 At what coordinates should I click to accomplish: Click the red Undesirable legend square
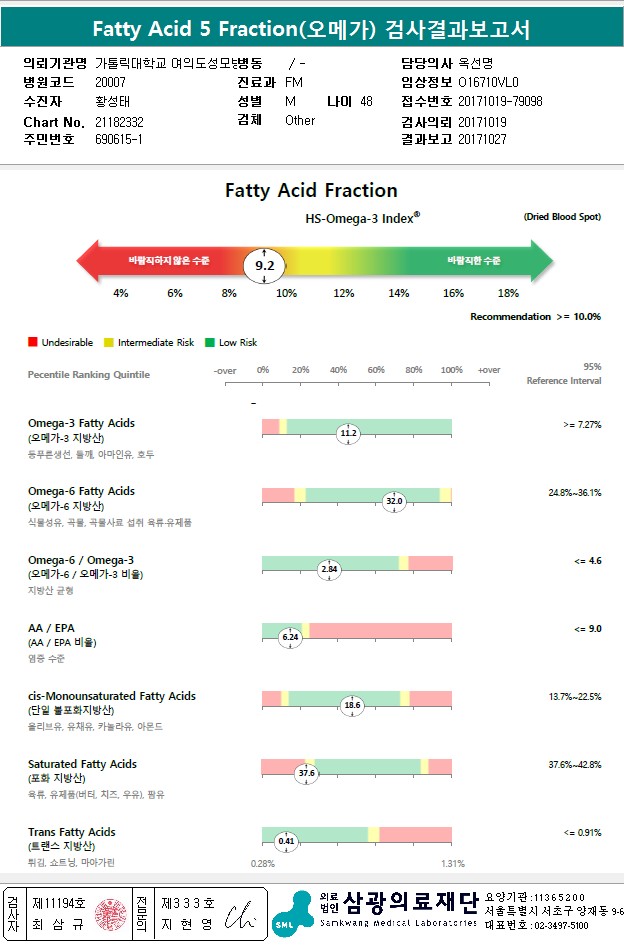(33, 342)
